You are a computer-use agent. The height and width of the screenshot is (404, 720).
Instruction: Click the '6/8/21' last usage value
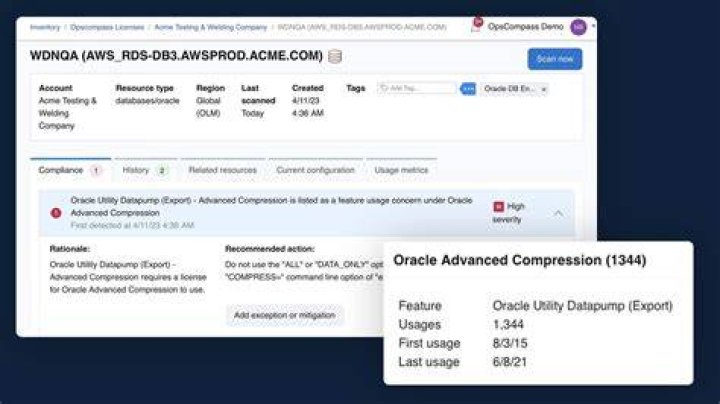[509, 362]
